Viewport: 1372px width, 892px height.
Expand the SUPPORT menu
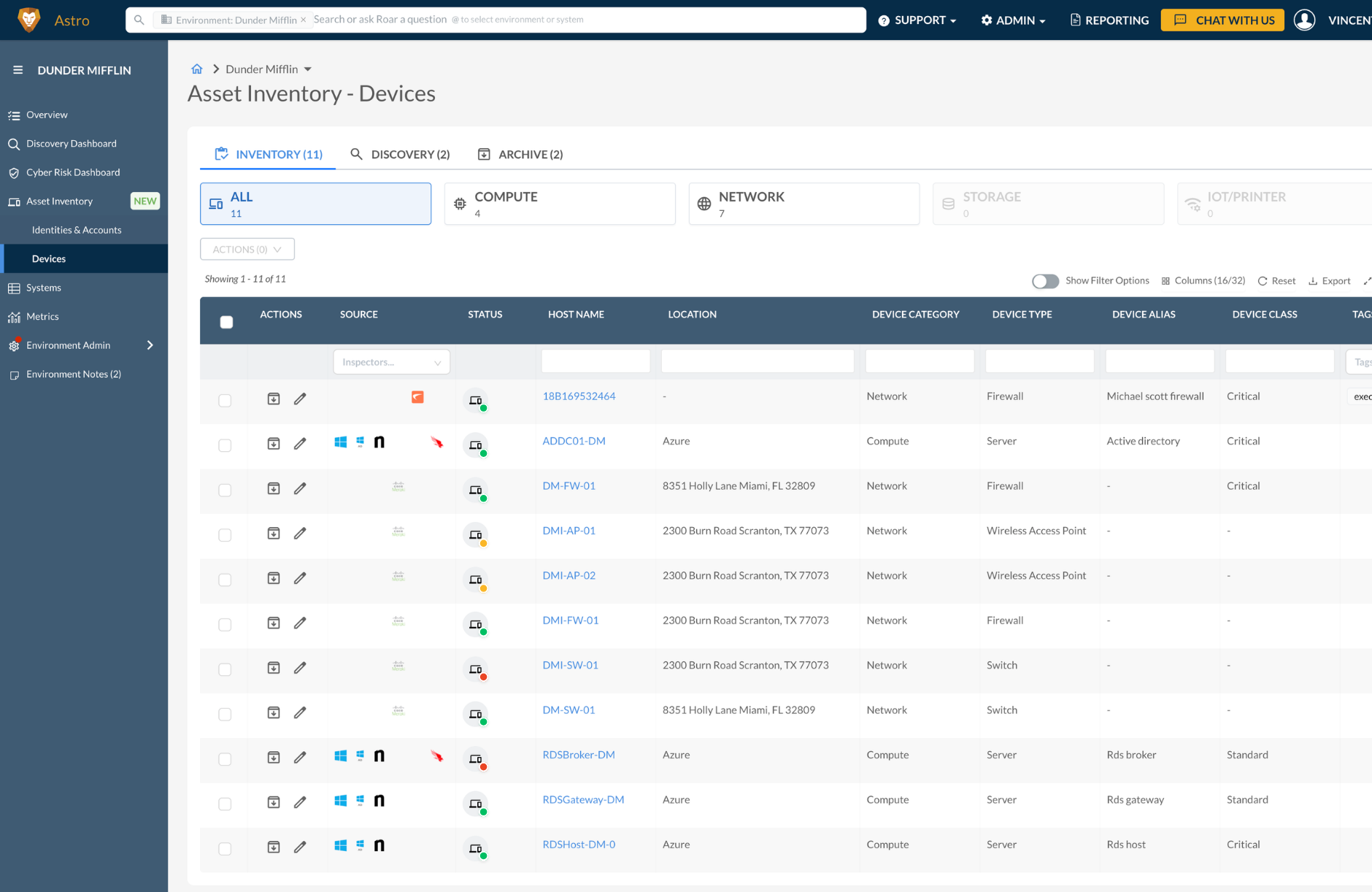click(917, 20)
